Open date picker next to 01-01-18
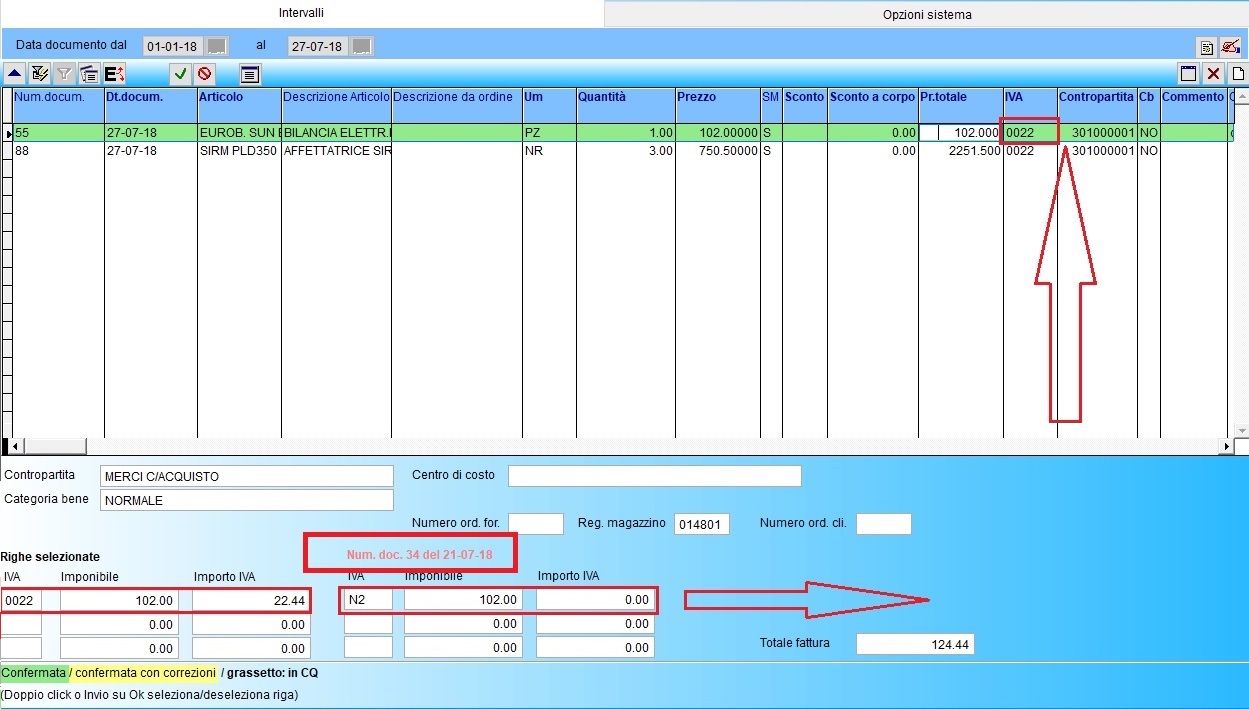Viewport: 1249px width, 709px height. click(x=217, y=46)
